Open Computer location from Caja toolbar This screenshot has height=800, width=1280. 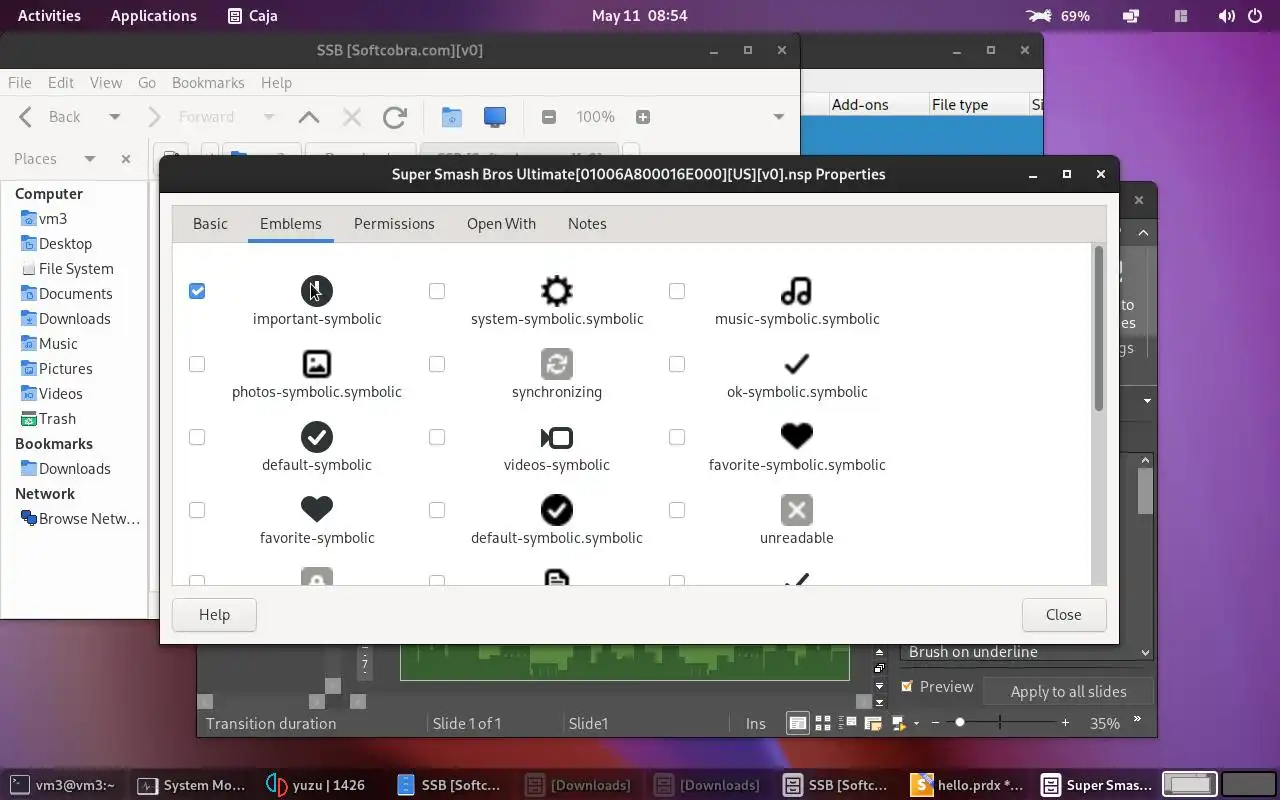[x=495, y=117]
